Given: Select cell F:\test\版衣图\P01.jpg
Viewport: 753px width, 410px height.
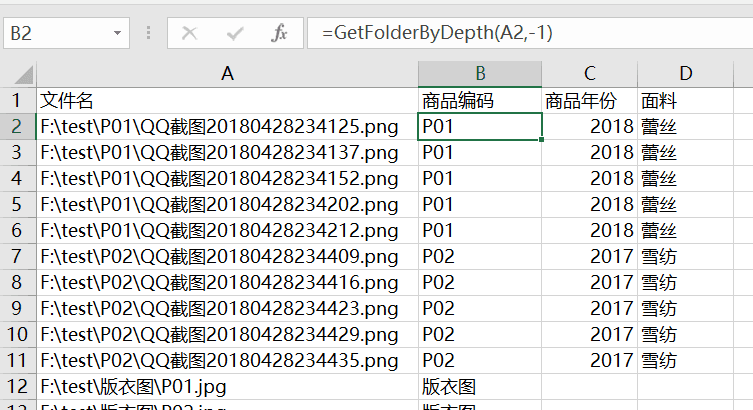Looking at the screenshot, I should pos(227,386).
